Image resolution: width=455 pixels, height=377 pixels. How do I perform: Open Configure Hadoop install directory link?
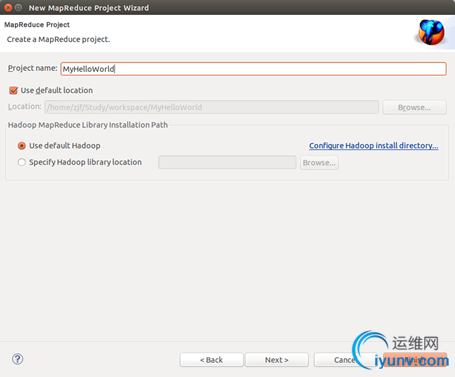(373, 146)
